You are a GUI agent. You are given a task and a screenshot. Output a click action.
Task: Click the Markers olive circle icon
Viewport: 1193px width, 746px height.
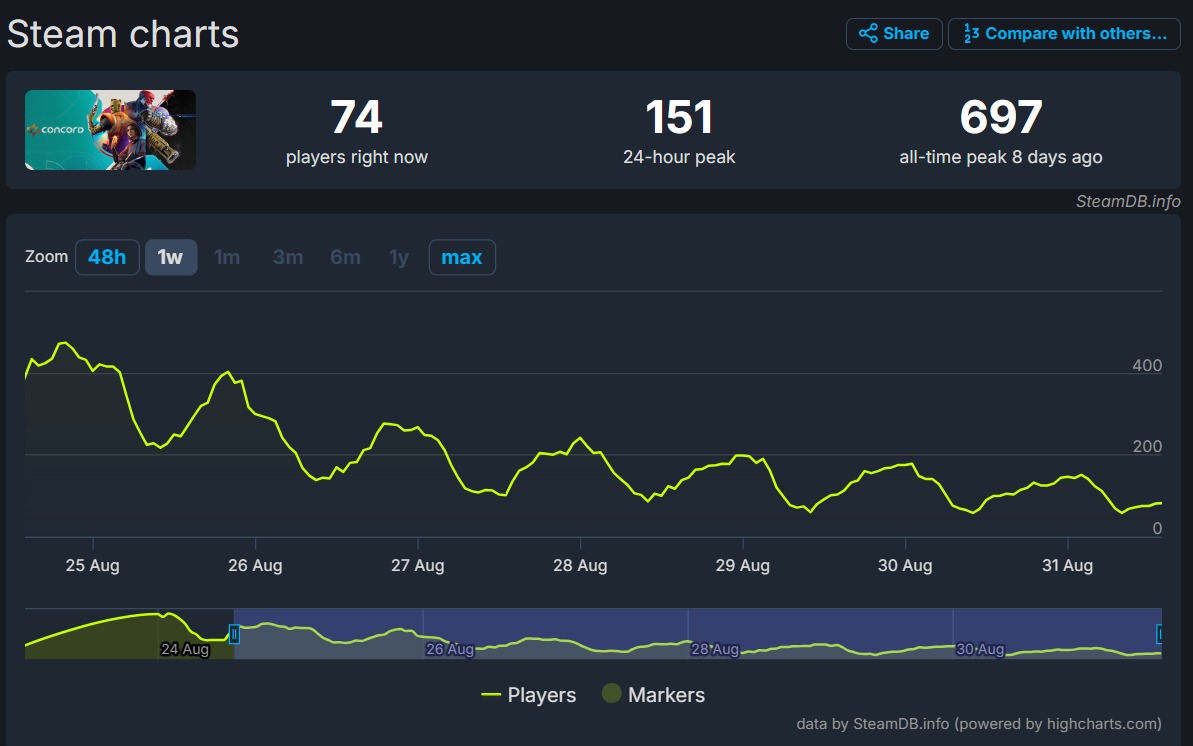pos(612,693)
